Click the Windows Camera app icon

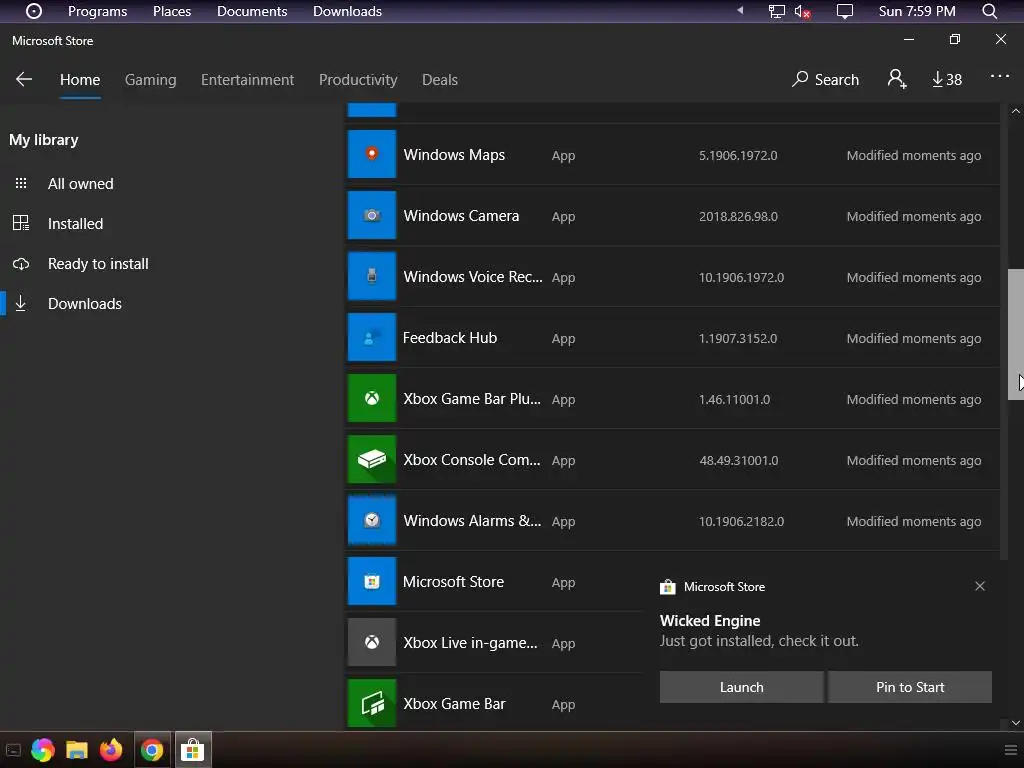point(372,215)
